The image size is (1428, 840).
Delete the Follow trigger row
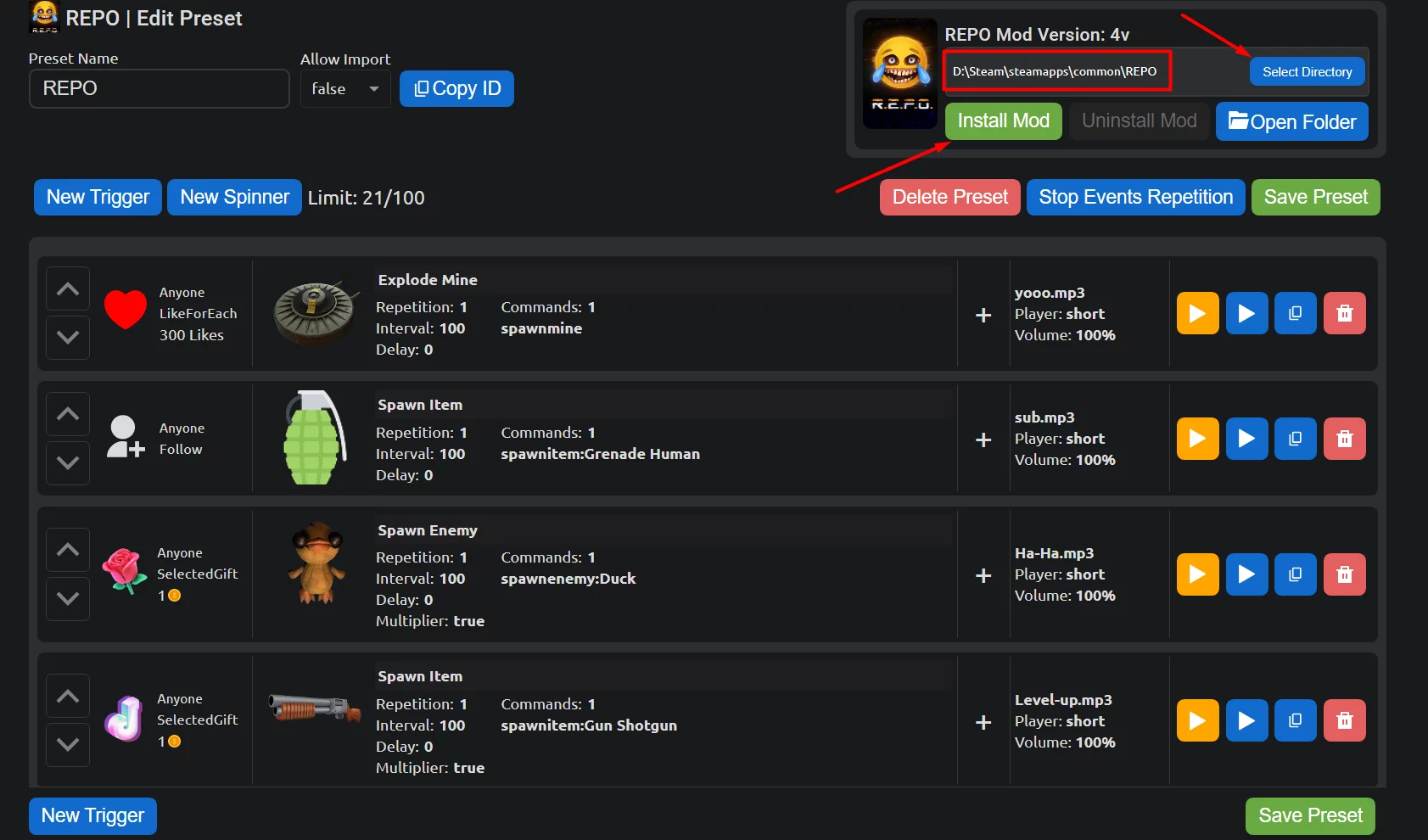(x=1344, y=439)
